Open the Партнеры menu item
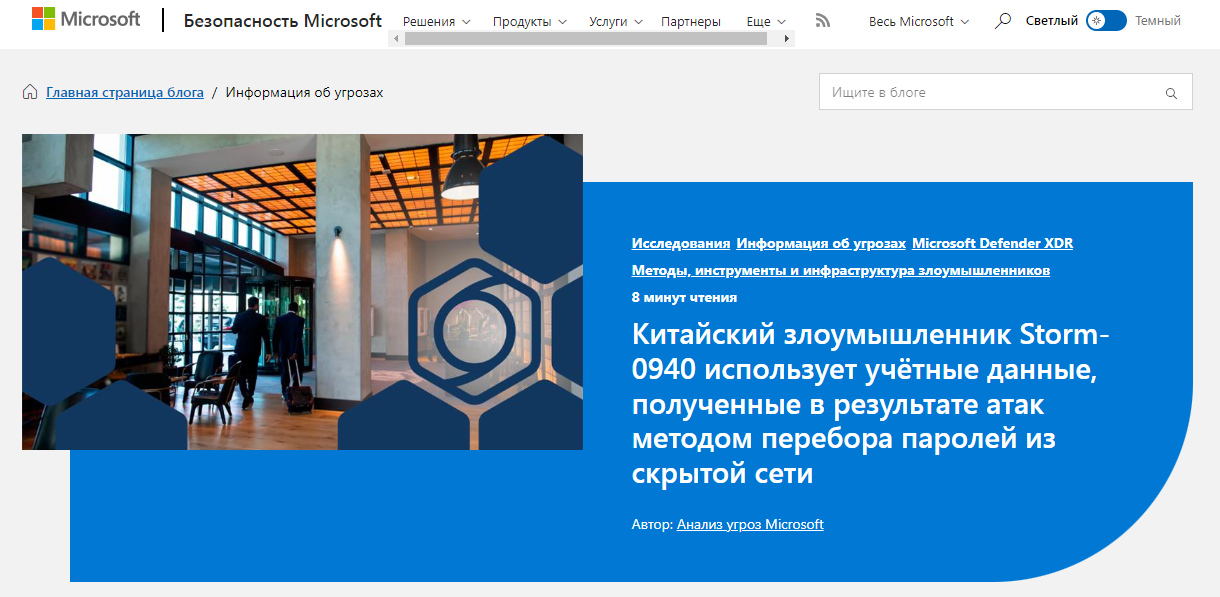 pos(691,21)
